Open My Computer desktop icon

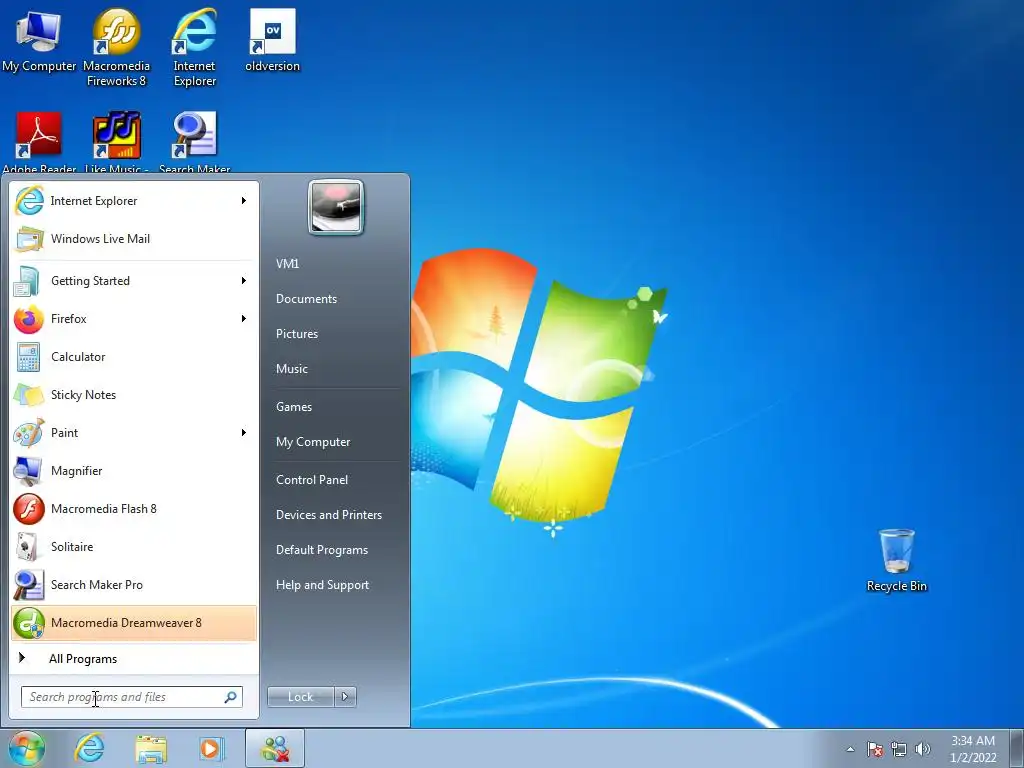coord(39,40)
